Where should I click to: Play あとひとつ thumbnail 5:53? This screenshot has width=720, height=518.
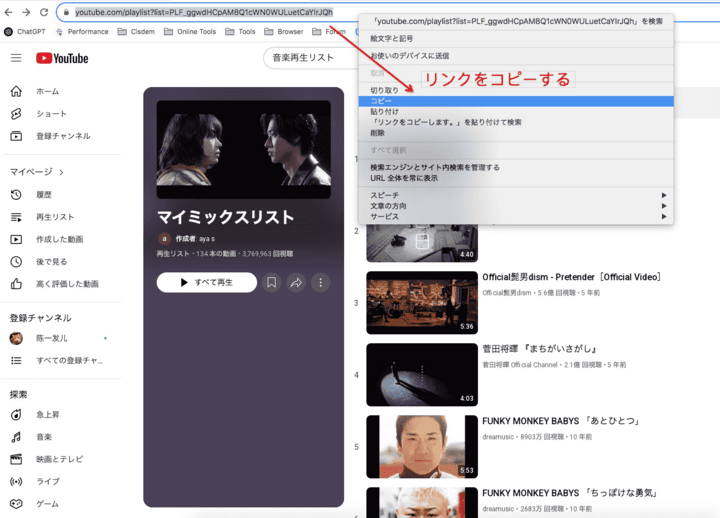(x=422, y=447)
